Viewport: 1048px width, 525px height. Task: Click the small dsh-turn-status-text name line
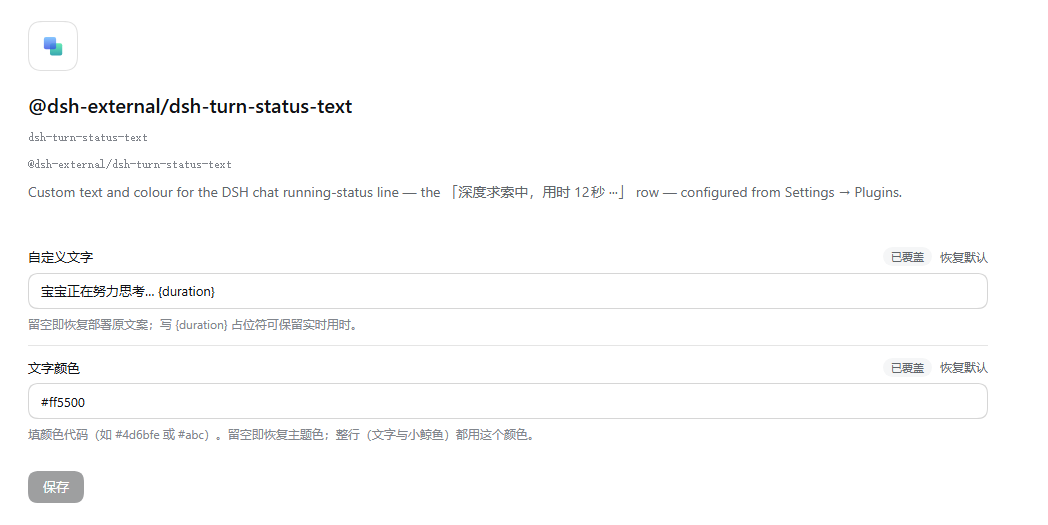tap(88, 137)
